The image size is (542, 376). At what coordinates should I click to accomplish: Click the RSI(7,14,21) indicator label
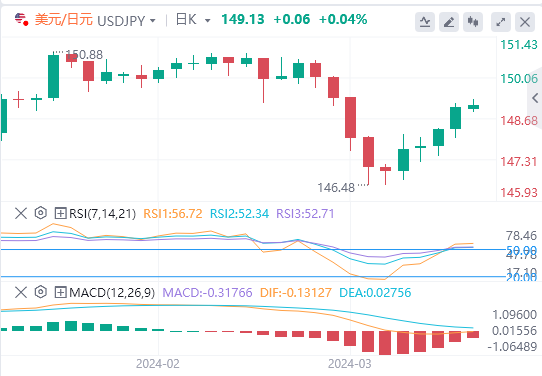[103, 214]
